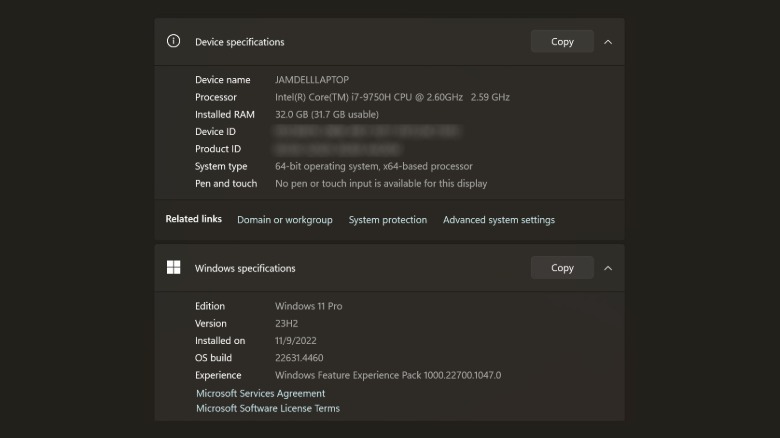Click the Product ID label

click(217, 149)
